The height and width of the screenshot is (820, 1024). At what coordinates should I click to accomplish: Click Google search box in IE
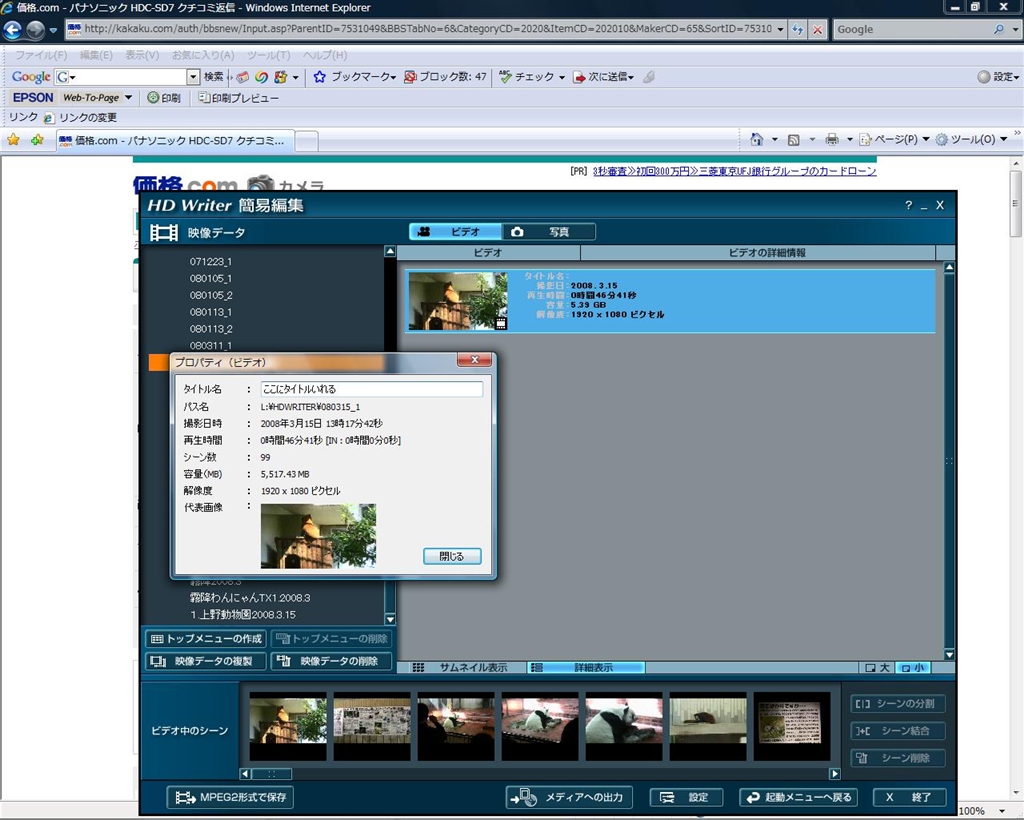pyautogui.click(x=912, y=29)
